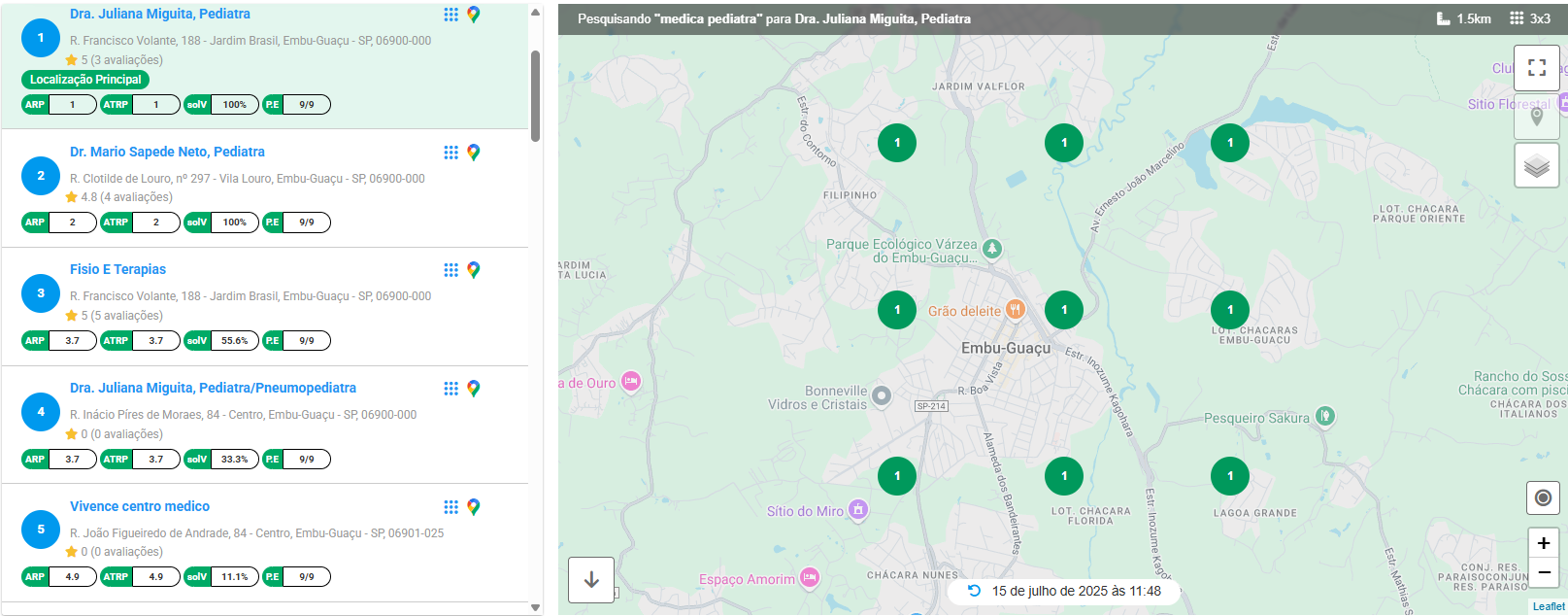The height and width of the screenshot is (616, 1568).
Task: Click the Localização Principal badge
Action: [85, 80]
